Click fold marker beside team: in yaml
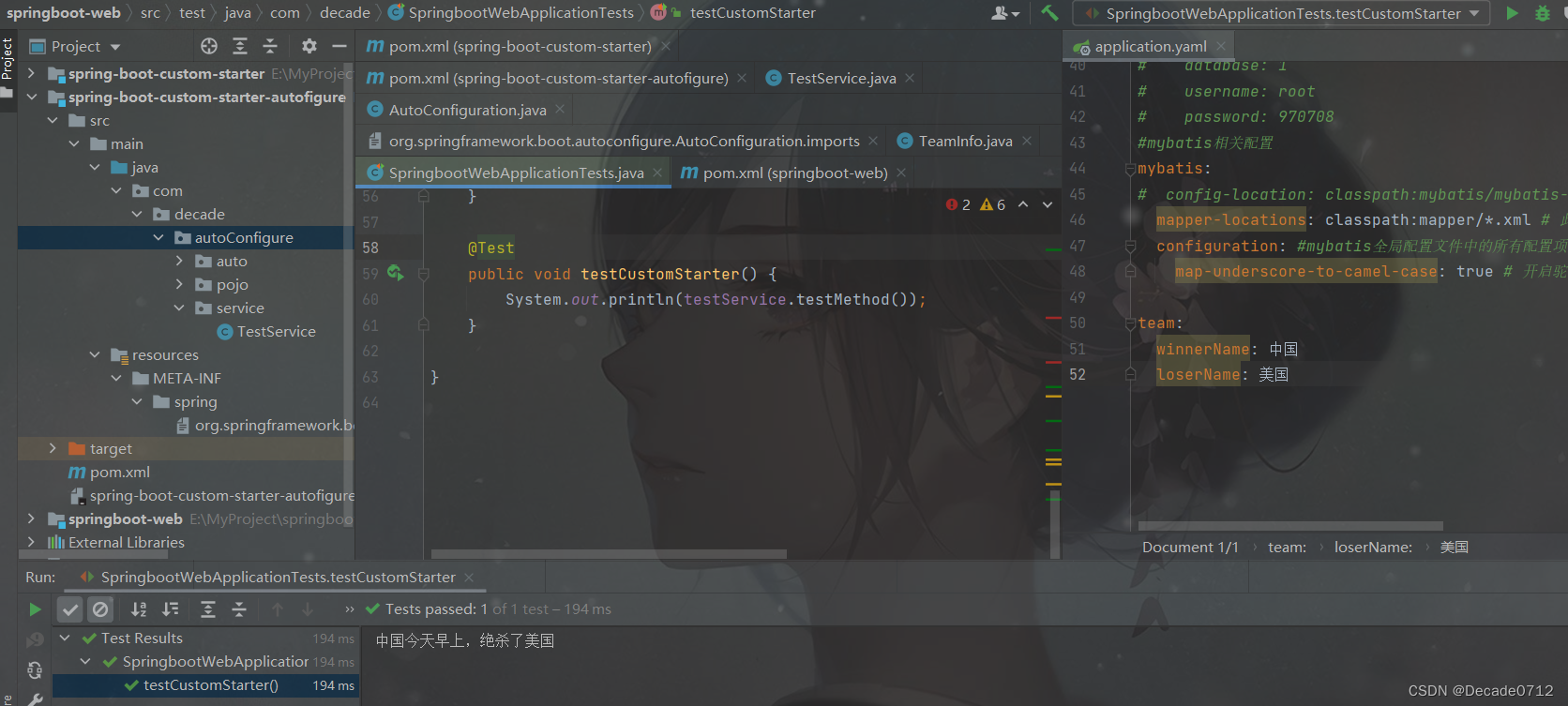 click(1130, 323)
